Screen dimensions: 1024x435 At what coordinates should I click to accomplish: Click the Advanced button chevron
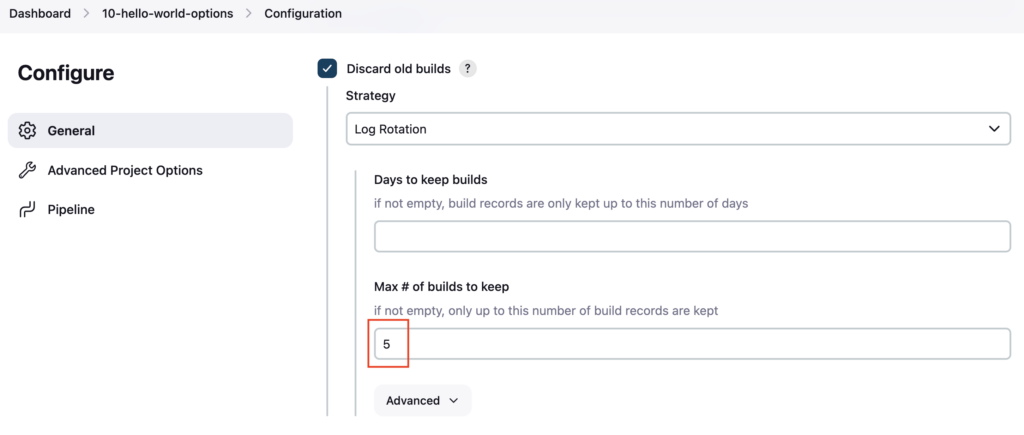click(454, 401)
